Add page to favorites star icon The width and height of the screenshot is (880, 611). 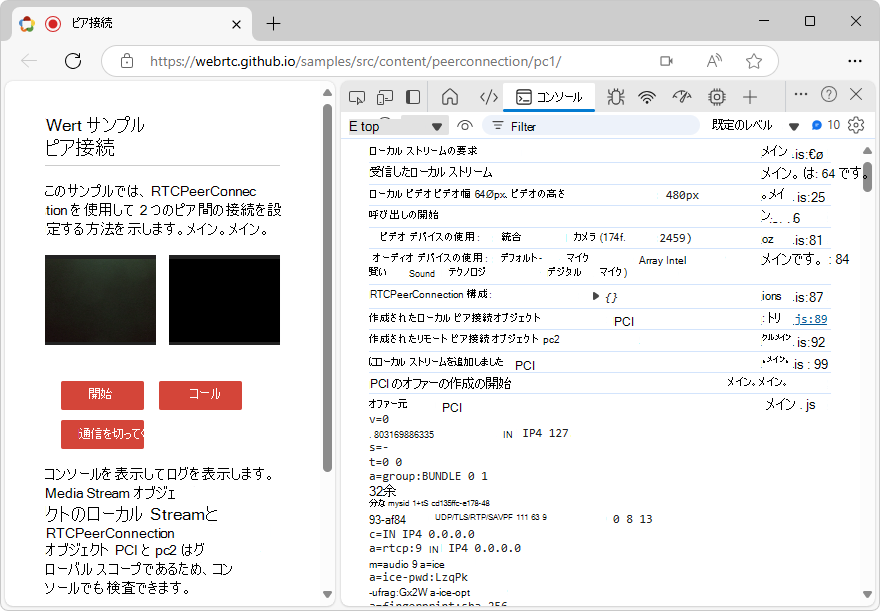754,61
